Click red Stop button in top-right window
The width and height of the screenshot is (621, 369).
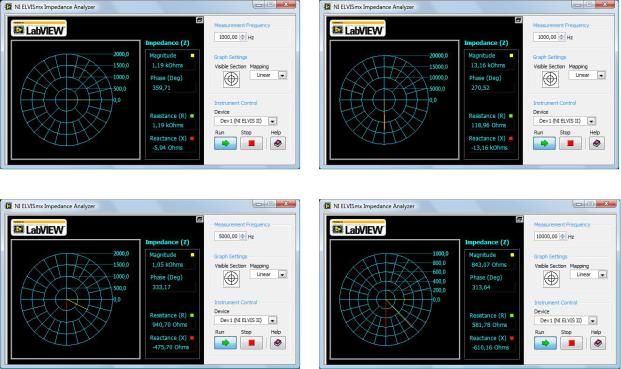click(x=570, y=143)
